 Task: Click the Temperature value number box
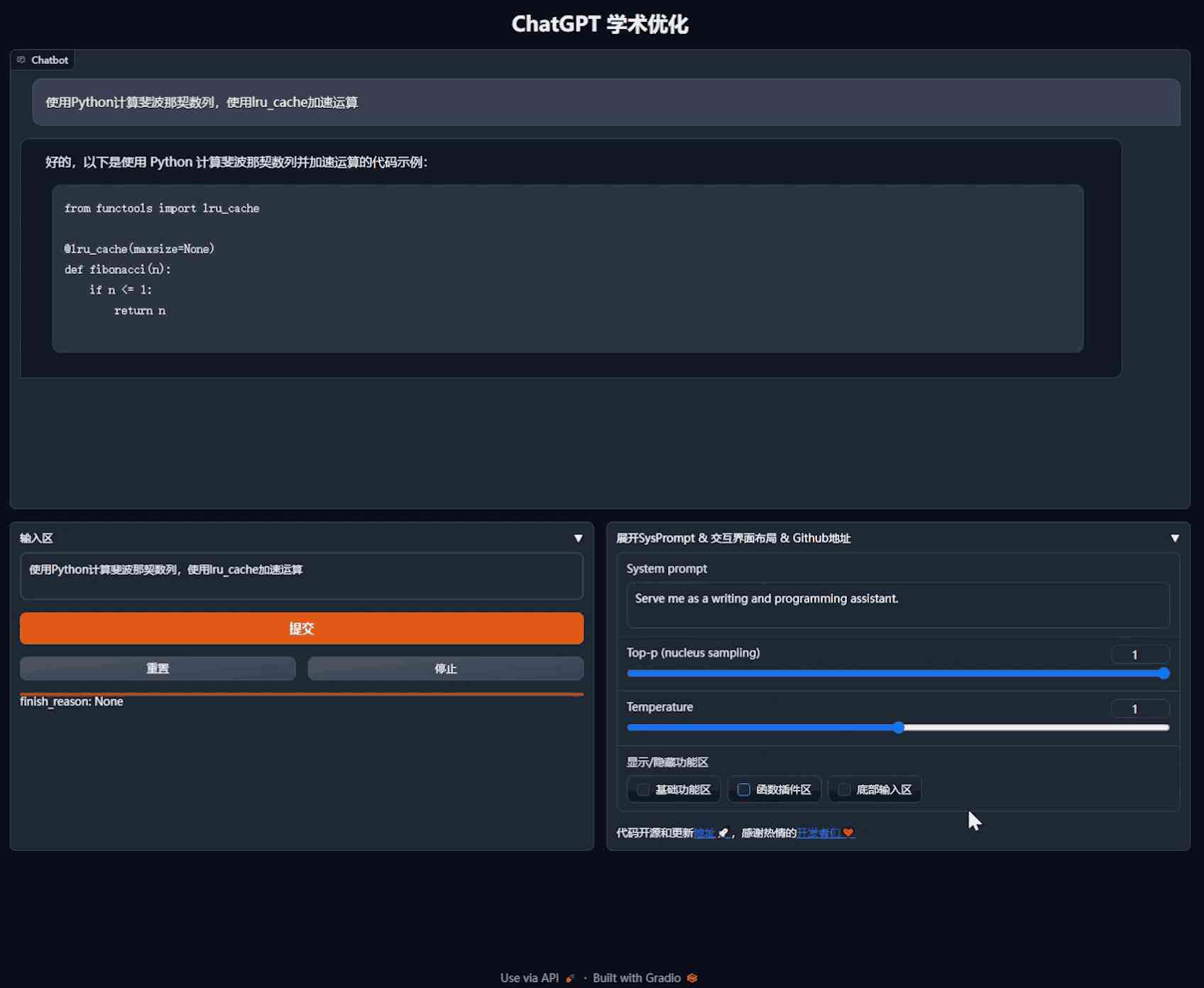pyautogui.click(x=1140, y=708)
